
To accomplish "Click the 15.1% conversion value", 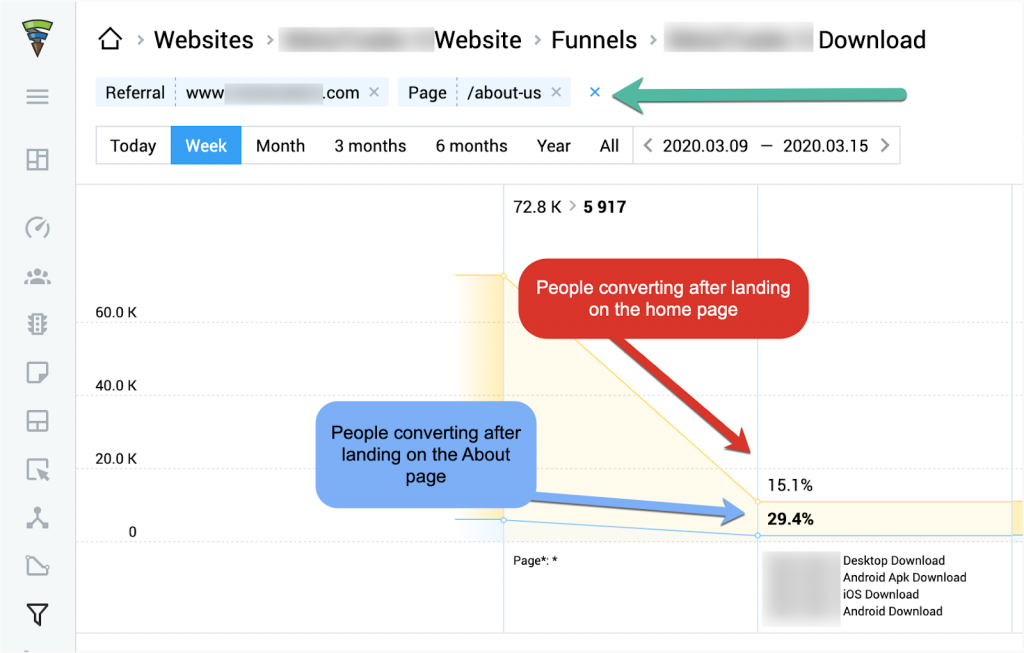I will [x=790, y=485].
